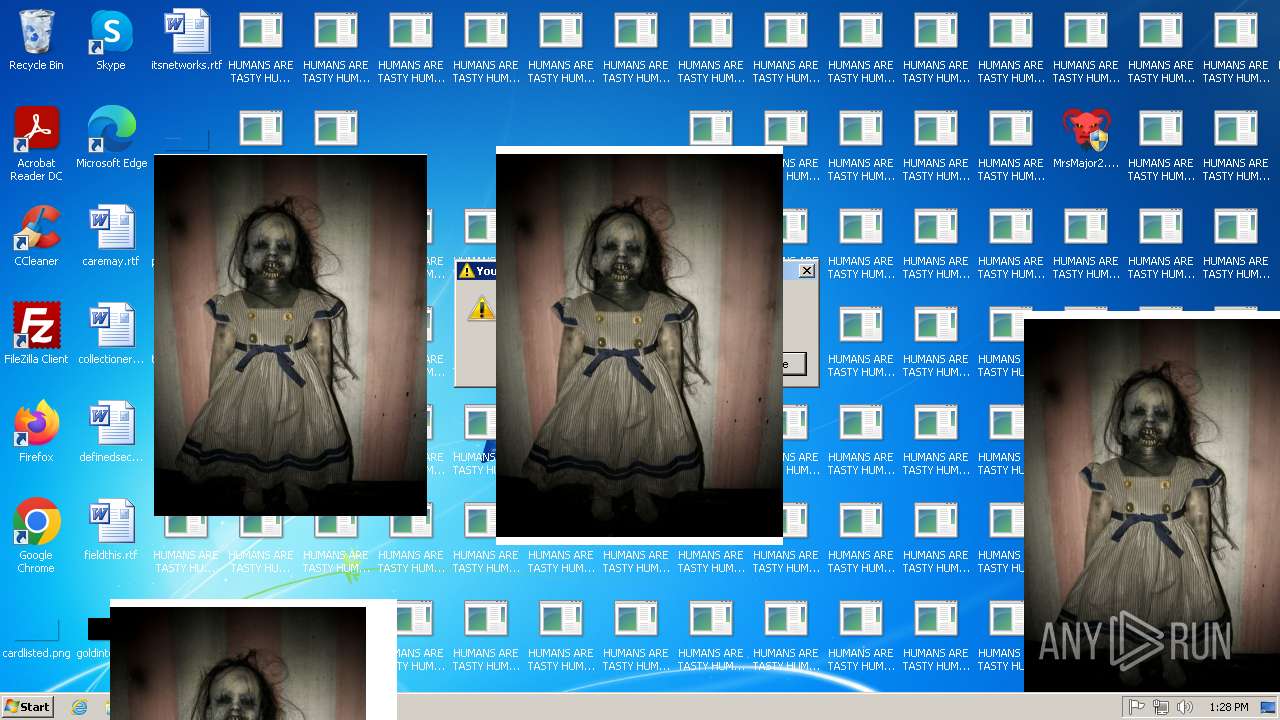Click the doll picture overlapping the warning dialog
This screenshot has height=720, width=1280.
[x=639, y=345]
